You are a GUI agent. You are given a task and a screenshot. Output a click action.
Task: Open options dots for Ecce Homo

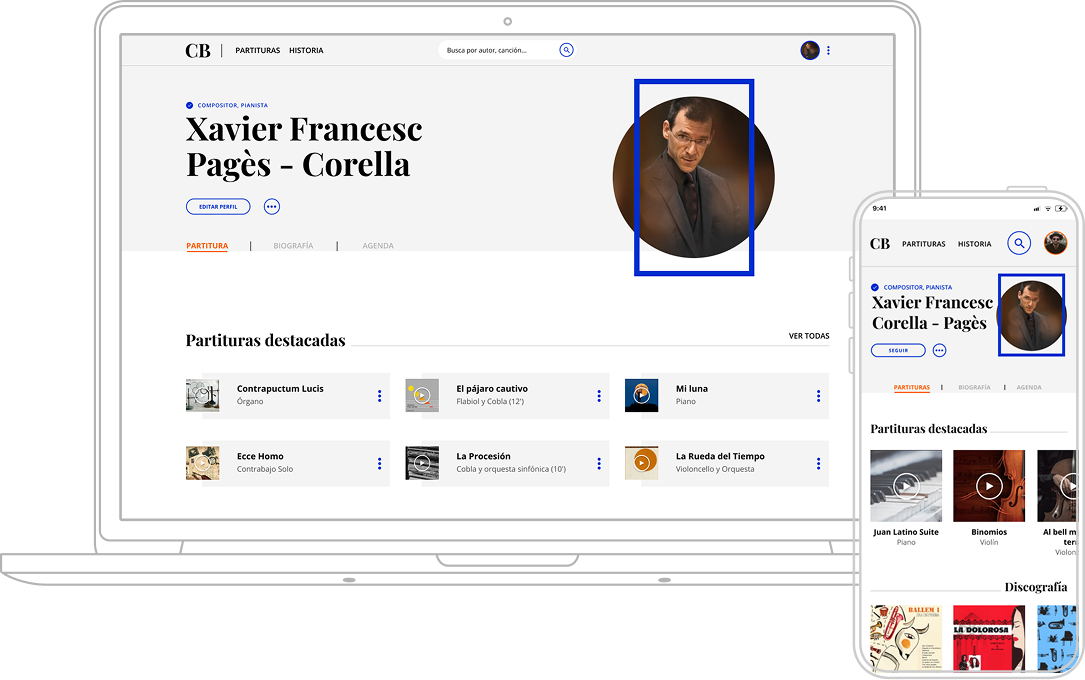[x=379, y=463]
